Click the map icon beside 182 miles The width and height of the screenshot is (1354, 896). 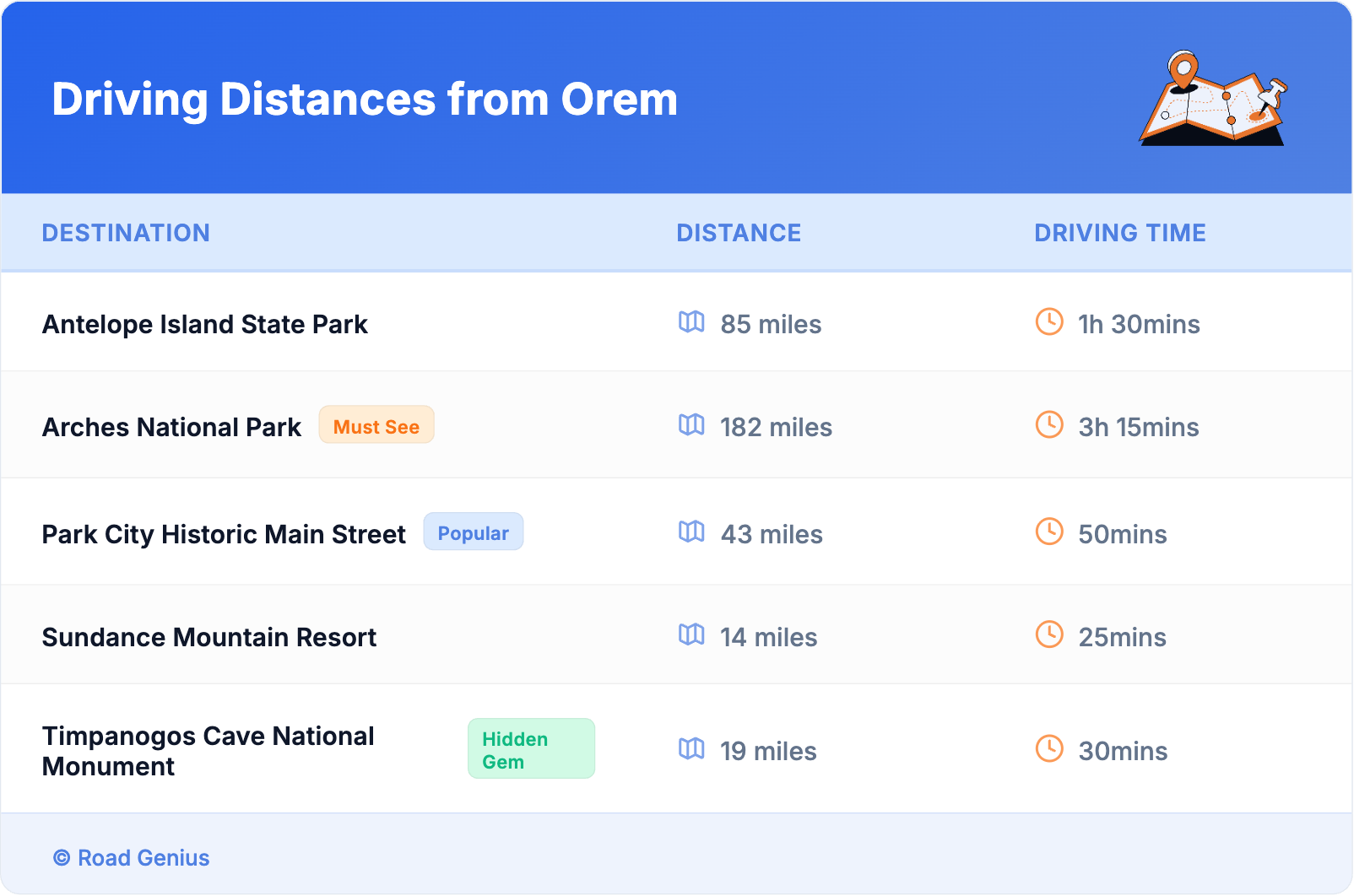[691, 425]
